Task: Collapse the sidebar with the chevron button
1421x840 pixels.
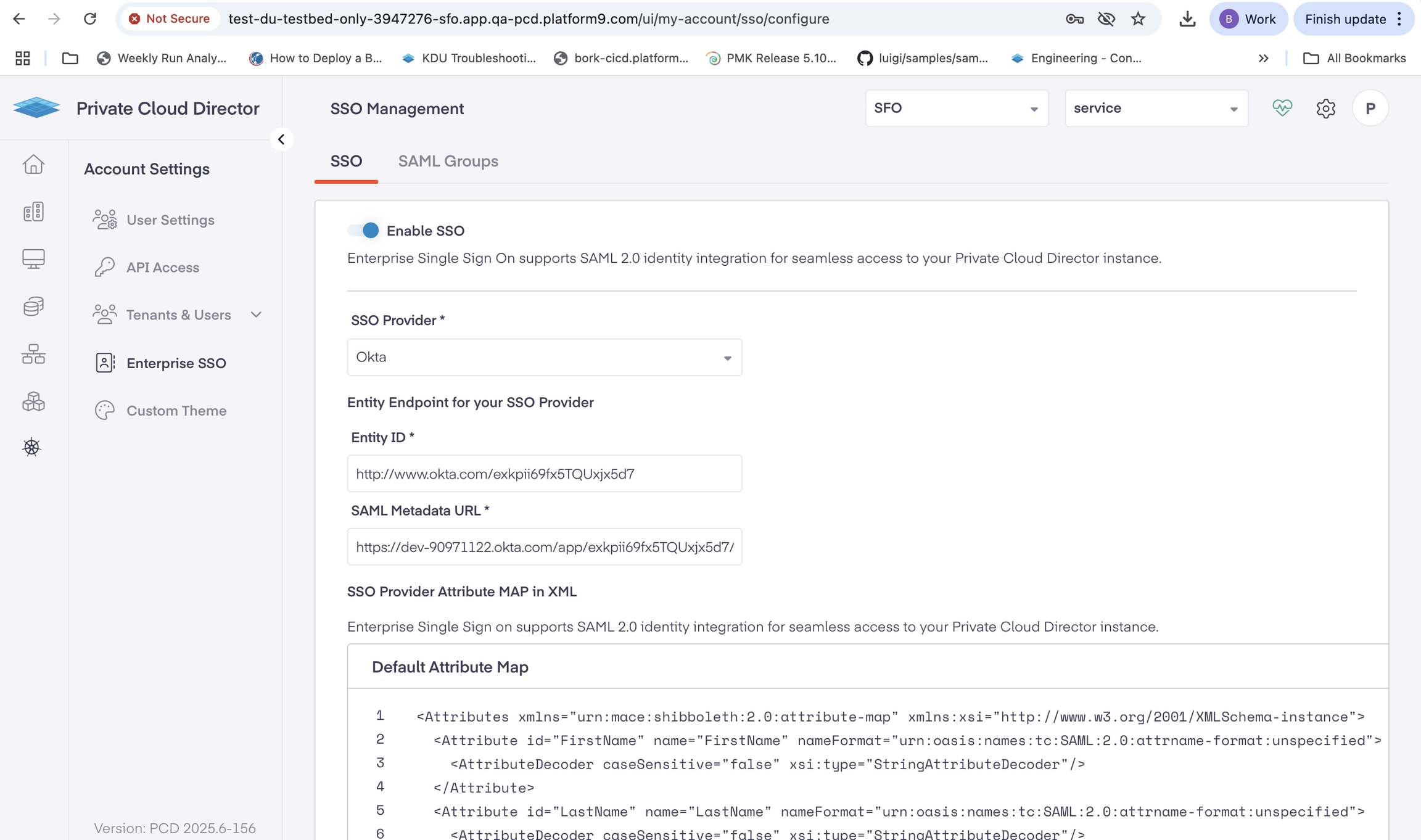Action: coord(281,139)
